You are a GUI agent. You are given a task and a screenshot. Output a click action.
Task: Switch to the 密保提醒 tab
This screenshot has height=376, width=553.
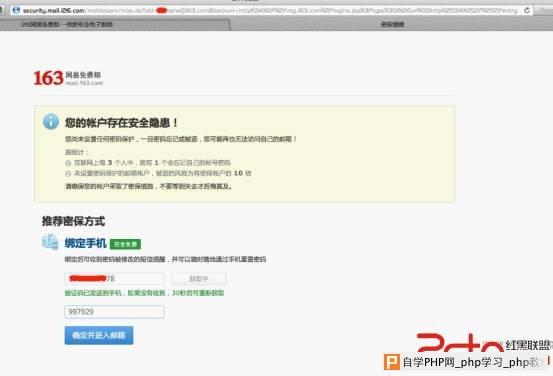[392, 24]
